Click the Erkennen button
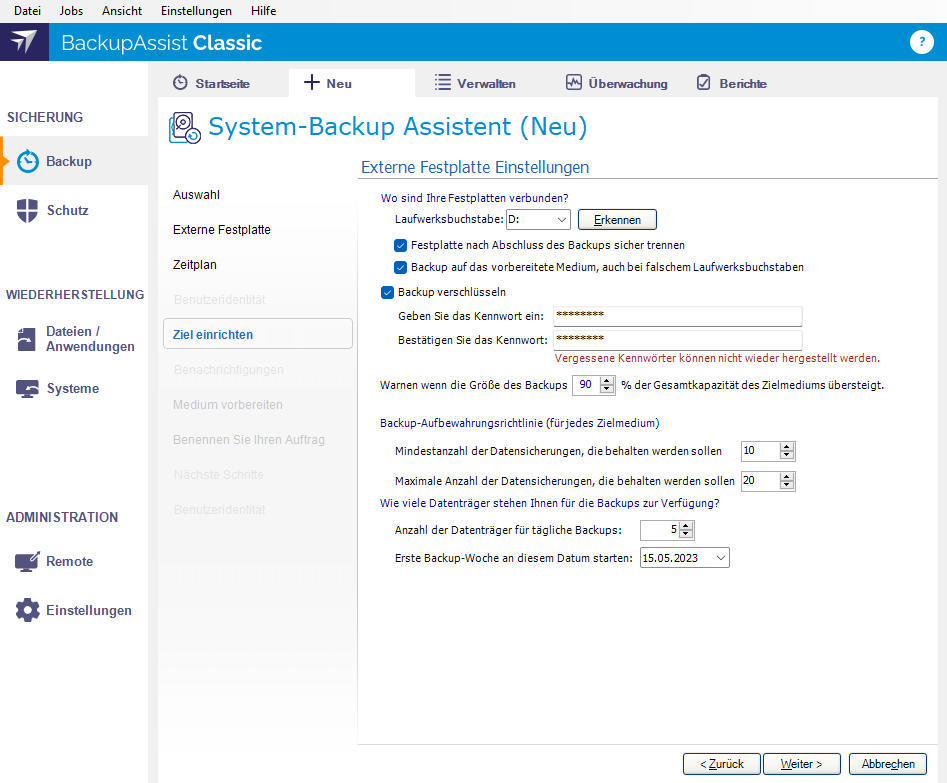This screenshot has width=947, height=783. pos(617,219)
